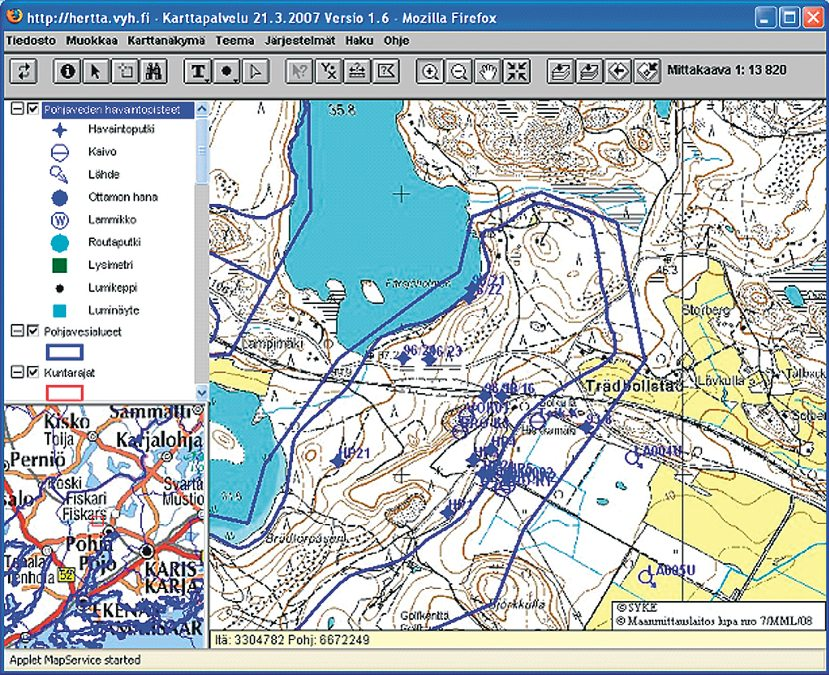Collapse the Pohjavesialueet legend group
This screenshot has height=675, width=829.
pyautogui.click(x=17, y=331)
